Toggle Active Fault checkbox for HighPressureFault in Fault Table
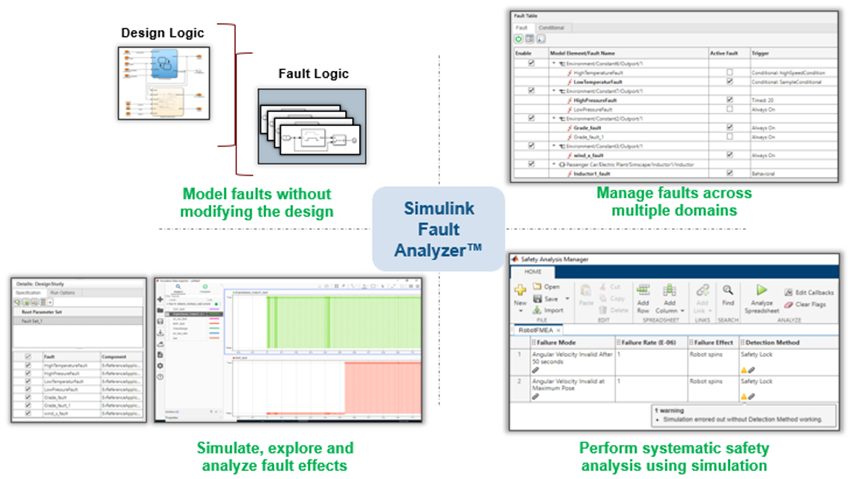 pyautogui.click(x=729, y=99)
